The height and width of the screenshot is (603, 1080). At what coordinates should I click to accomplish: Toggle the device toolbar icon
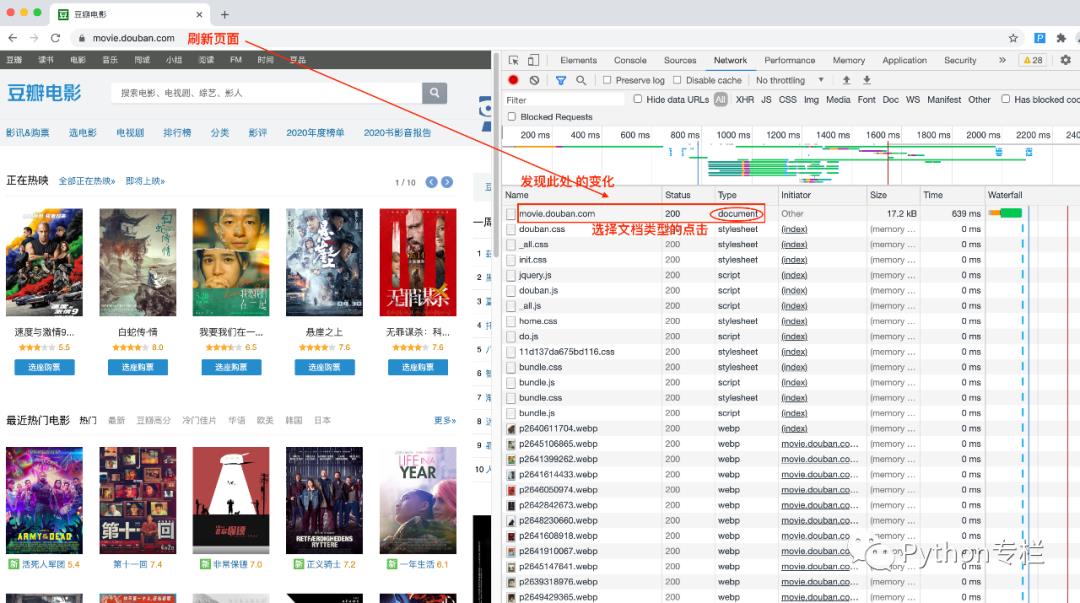point(533,60)
